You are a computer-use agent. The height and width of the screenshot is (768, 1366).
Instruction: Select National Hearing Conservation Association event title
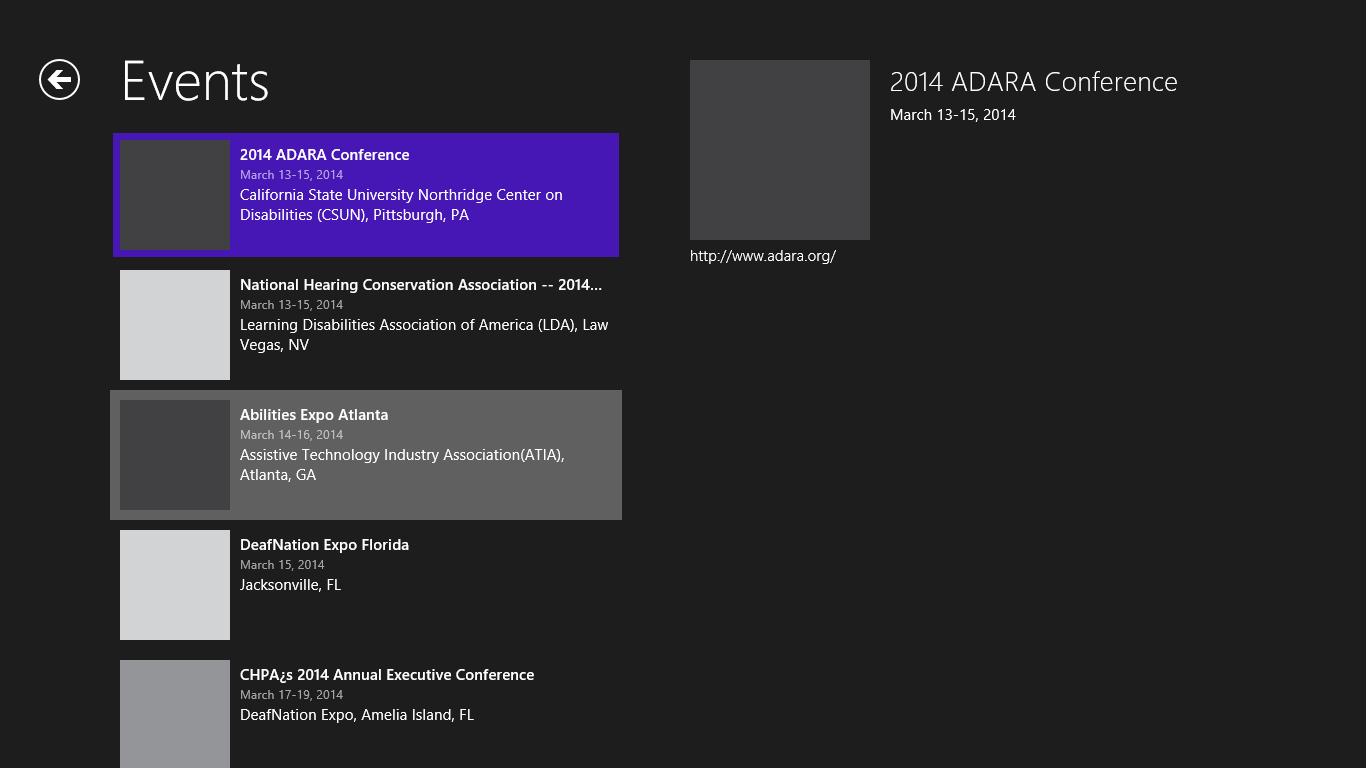421,285
